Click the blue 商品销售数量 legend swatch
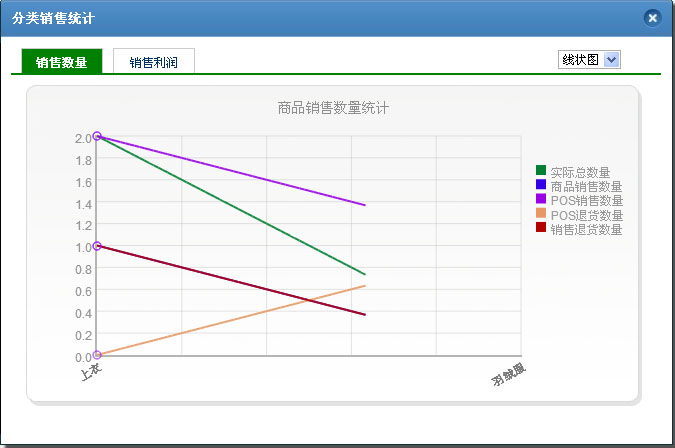Viewport: 675px width, 448px height. pyautogui.click(x=541, y=185)
